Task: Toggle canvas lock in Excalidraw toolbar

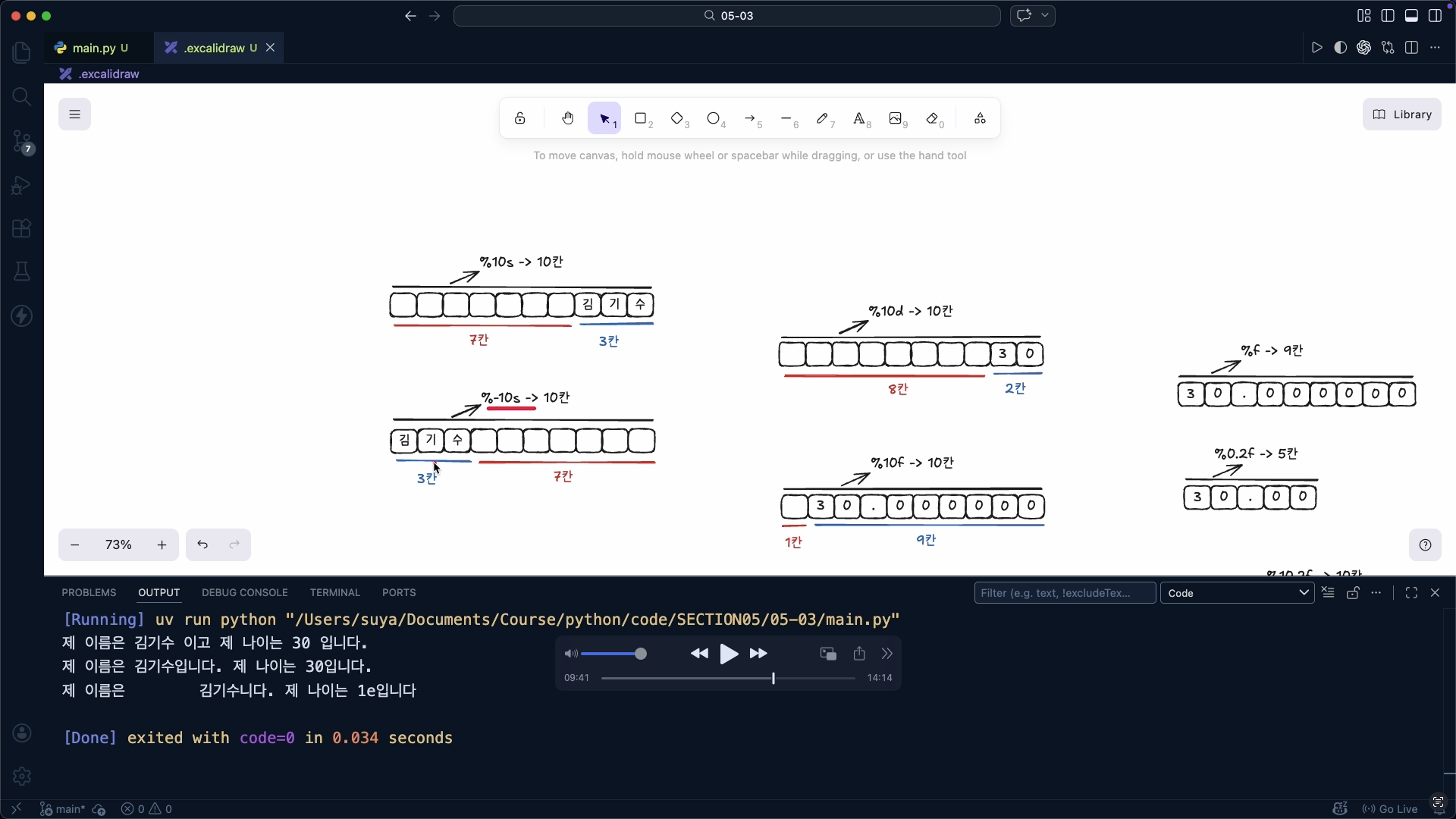Action: pyautogui.click(x=520, y=118)
